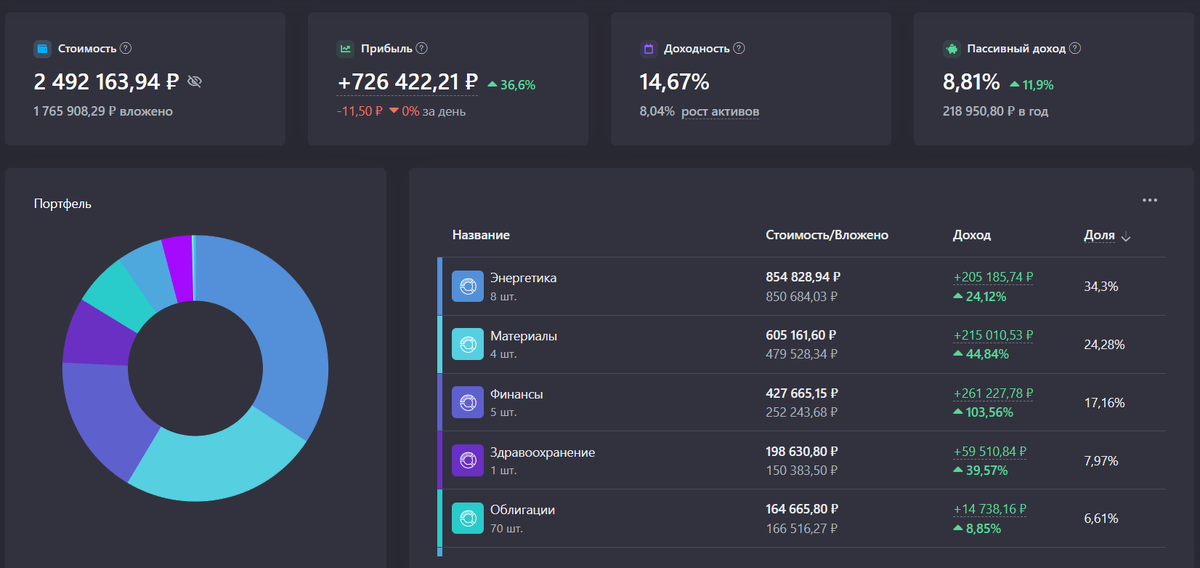Hide portfolio value with crossed-eye icon
Image resolution: width=1200 pixels, height=568 pixels.
195,82
